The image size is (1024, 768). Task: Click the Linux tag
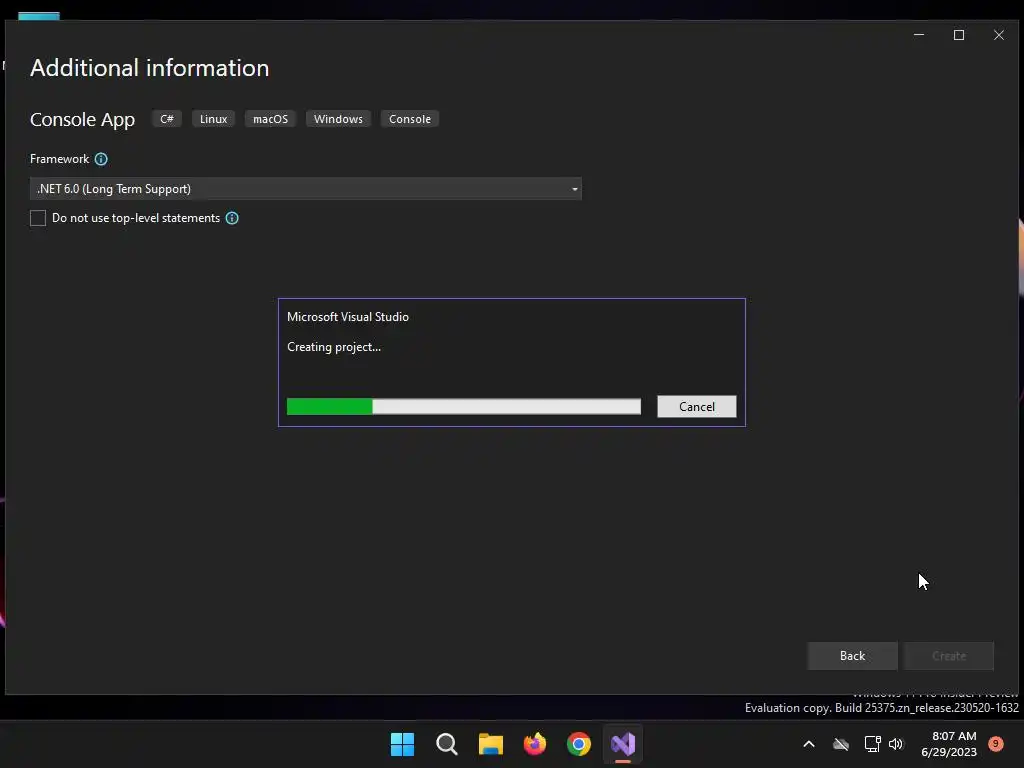214,119
